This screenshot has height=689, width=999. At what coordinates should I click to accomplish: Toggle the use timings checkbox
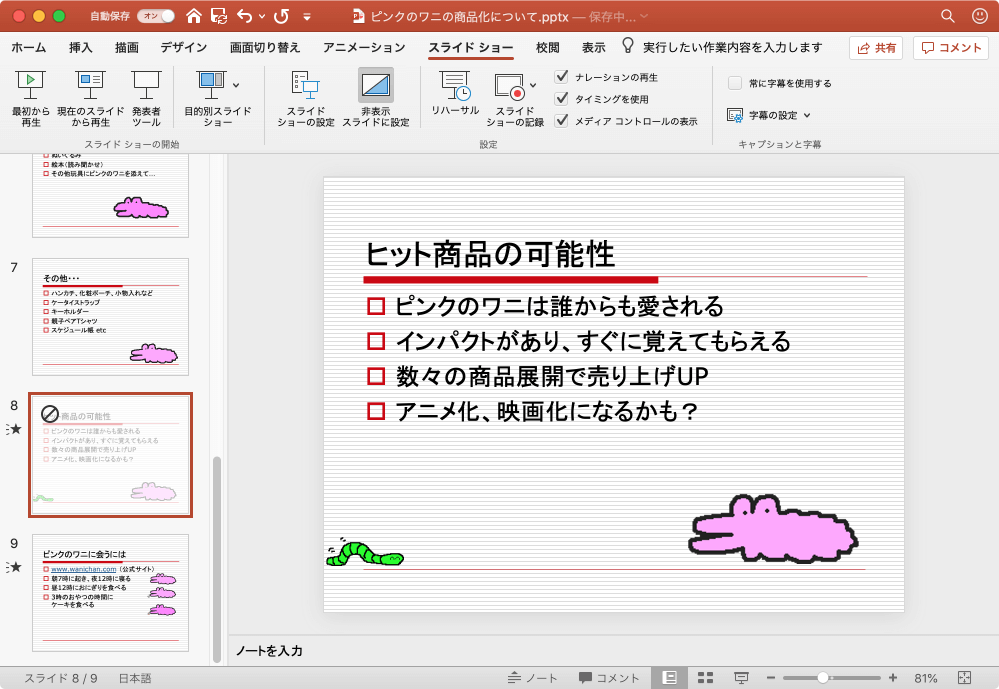(x=562, y=99)
